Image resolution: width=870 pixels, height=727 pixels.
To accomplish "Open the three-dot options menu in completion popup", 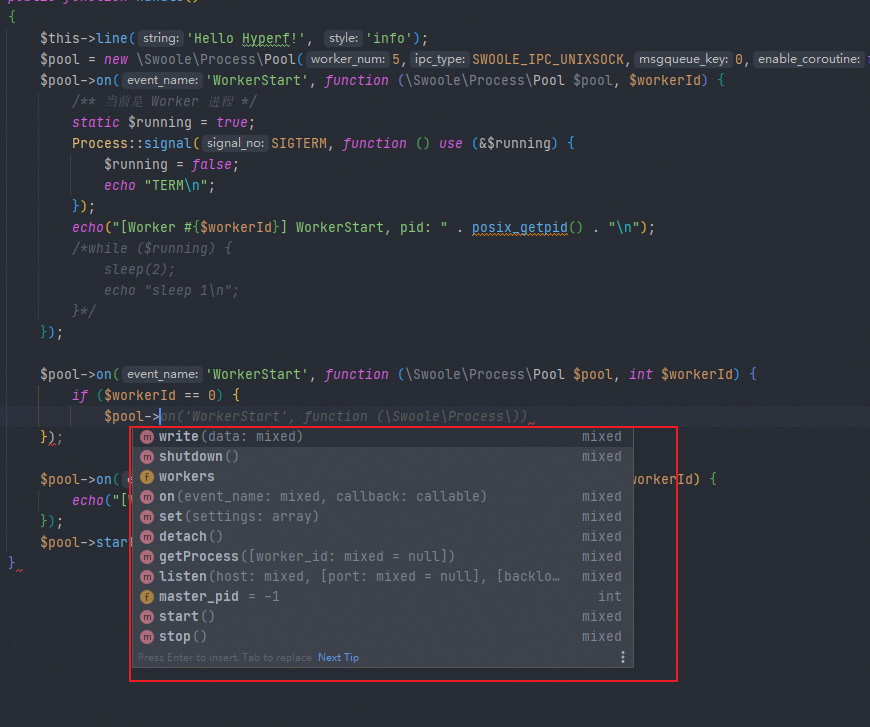I will tap(623, 657).
